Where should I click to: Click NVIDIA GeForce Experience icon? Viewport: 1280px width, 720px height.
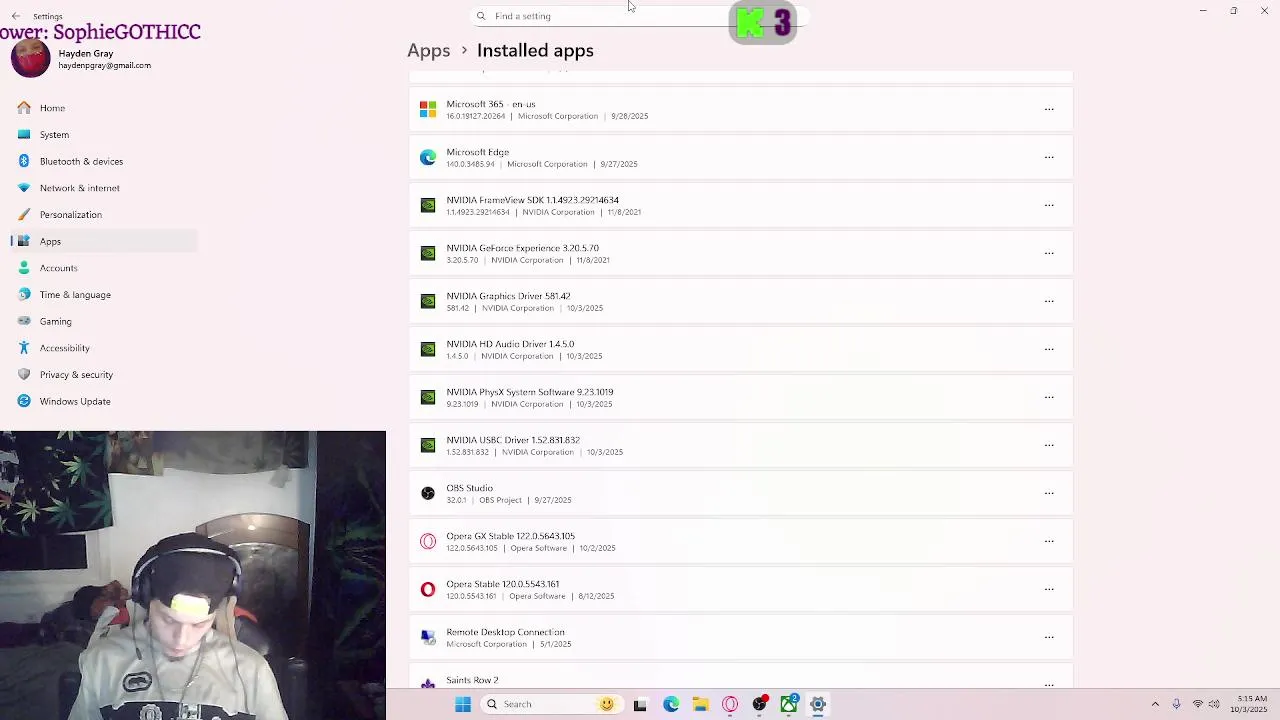pyautogui.click(x=428, y=253)
